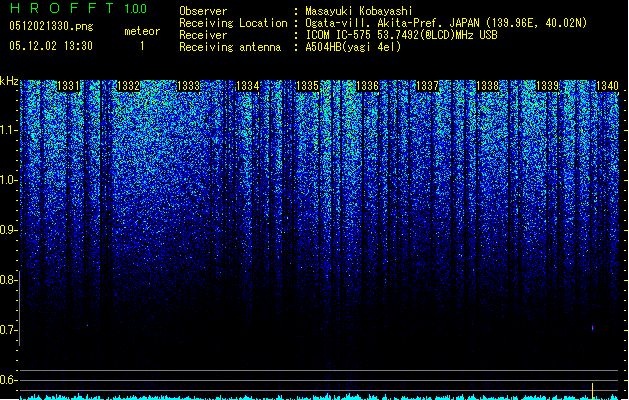Click the 1.0 kHz axis label
The height and width of the screenshot is (400, 629).
[9, 180]
